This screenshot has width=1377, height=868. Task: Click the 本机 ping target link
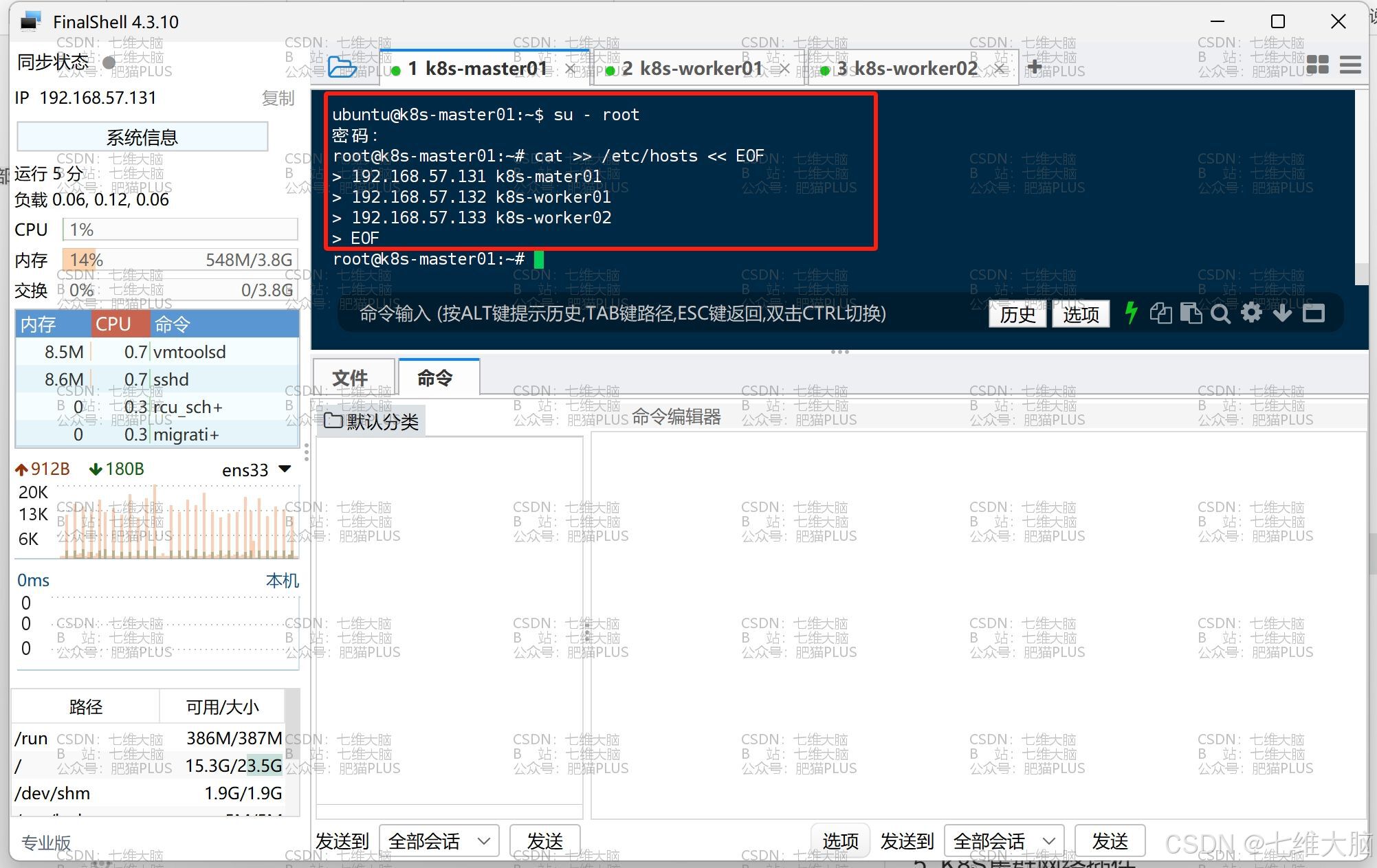tap(282, 581)
